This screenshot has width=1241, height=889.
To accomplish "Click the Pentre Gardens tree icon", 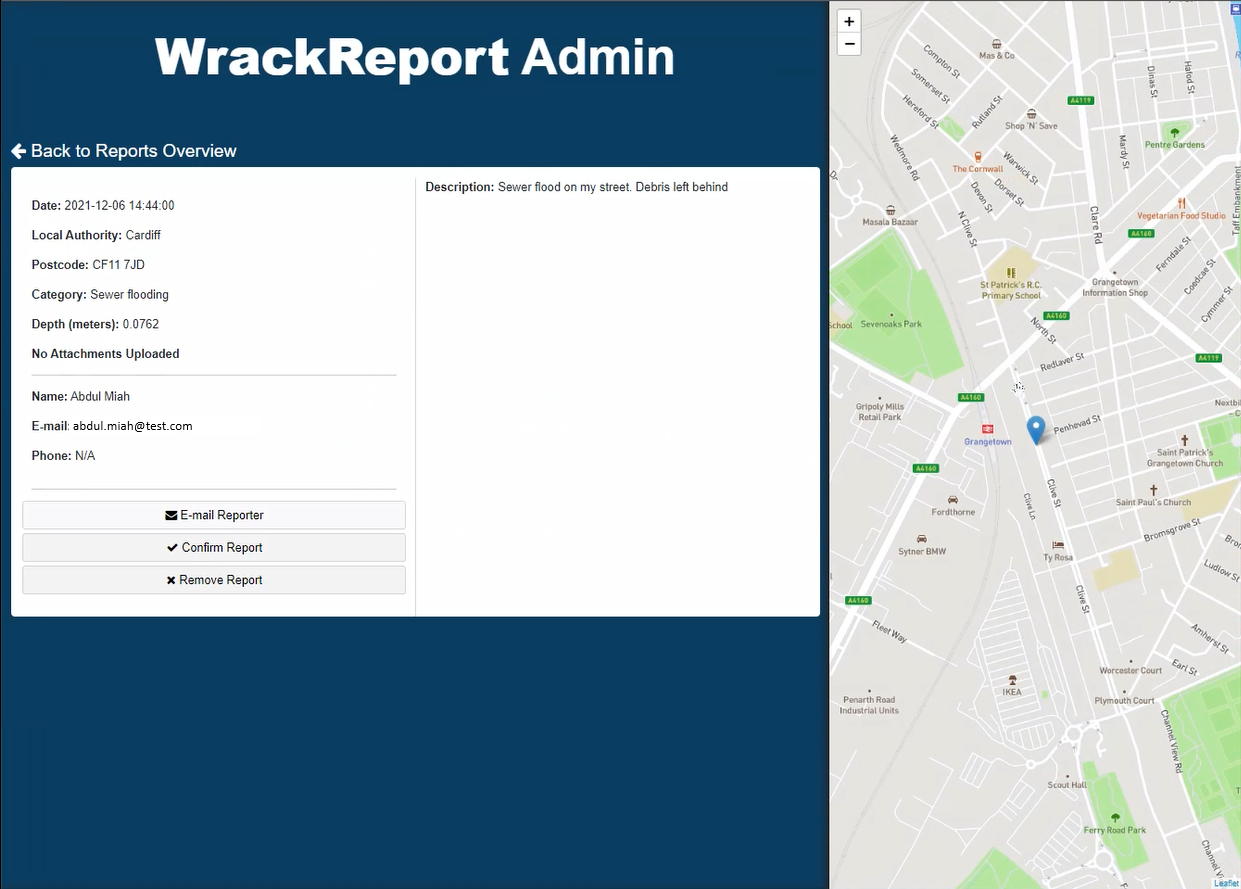I will pyautogui.click(x=1174, y=132).
